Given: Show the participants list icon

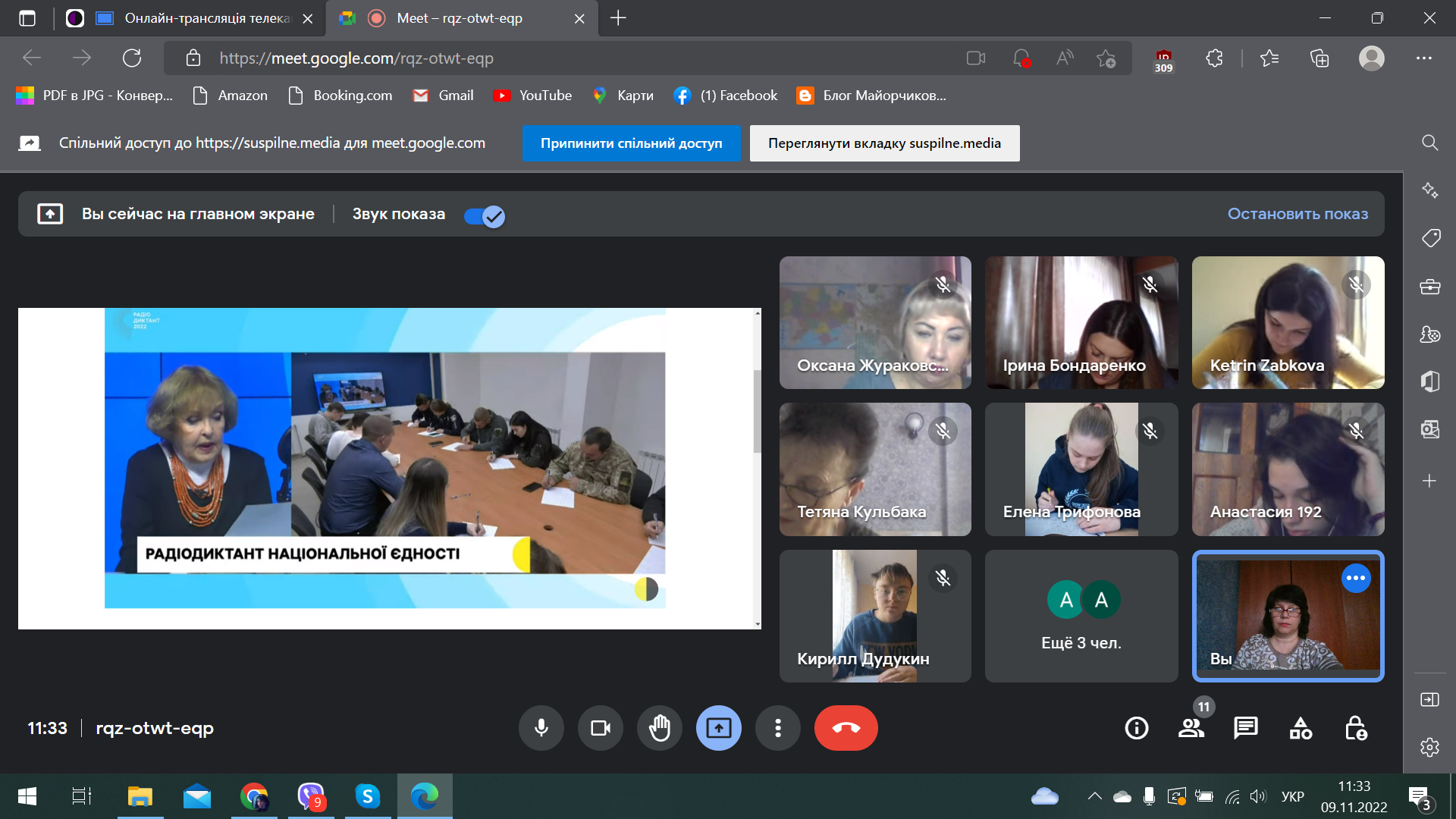Looking at the screenshot, I should point(1191,728).
